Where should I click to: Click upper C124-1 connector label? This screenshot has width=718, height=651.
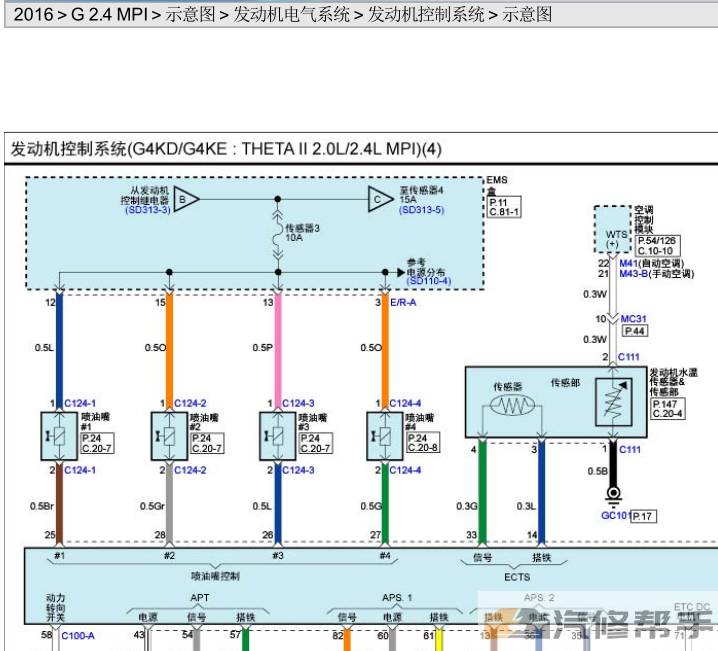(x=80, y=403)
